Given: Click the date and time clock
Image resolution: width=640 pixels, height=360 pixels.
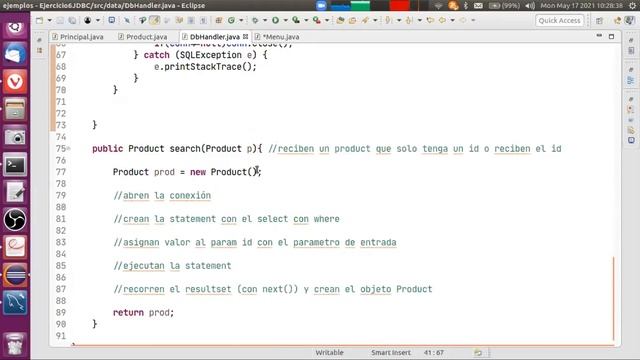Looking at the screenshot, I should coord(582,6).
